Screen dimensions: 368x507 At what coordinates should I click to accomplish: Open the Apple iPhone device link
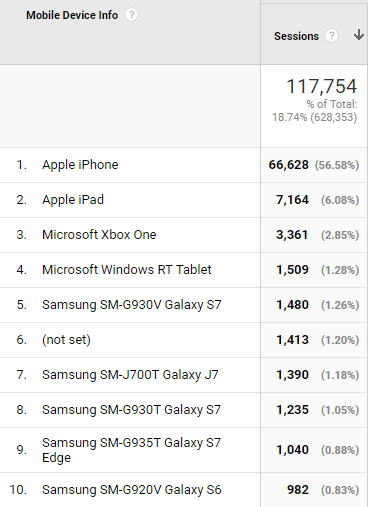(80, 165)
